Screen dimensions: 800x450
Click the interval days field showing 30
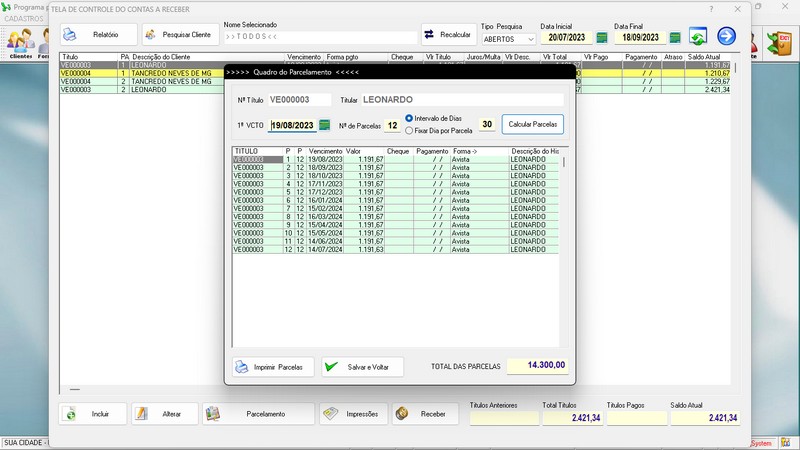(487, 125)
